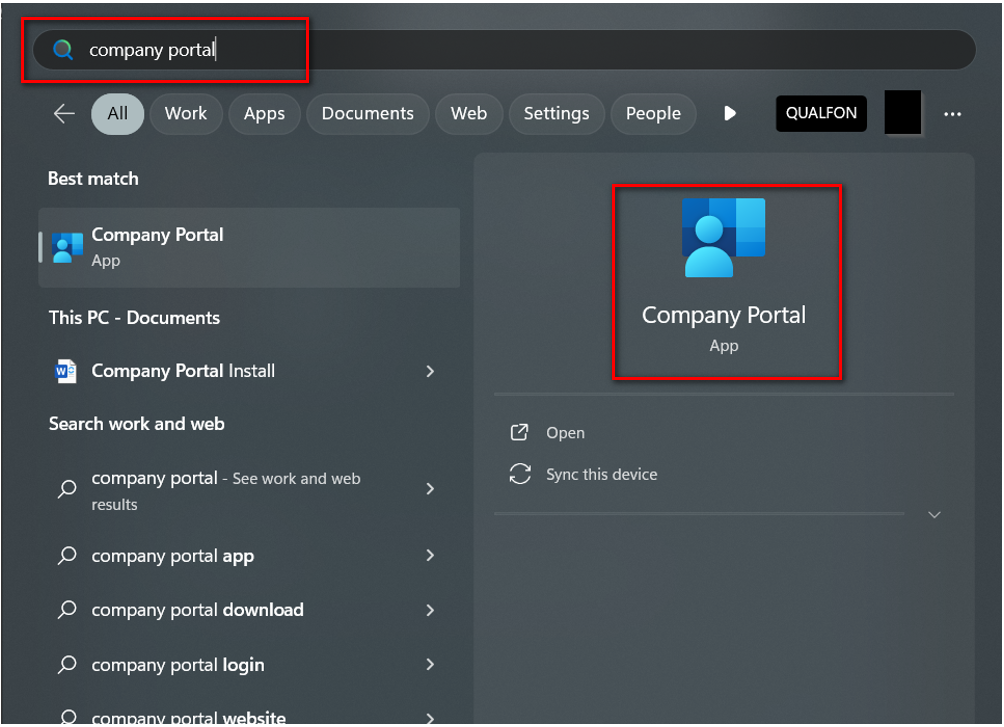Expand the actions list down chevron
The height and width of the screenshot is (727, 1004).
[934, 514]
